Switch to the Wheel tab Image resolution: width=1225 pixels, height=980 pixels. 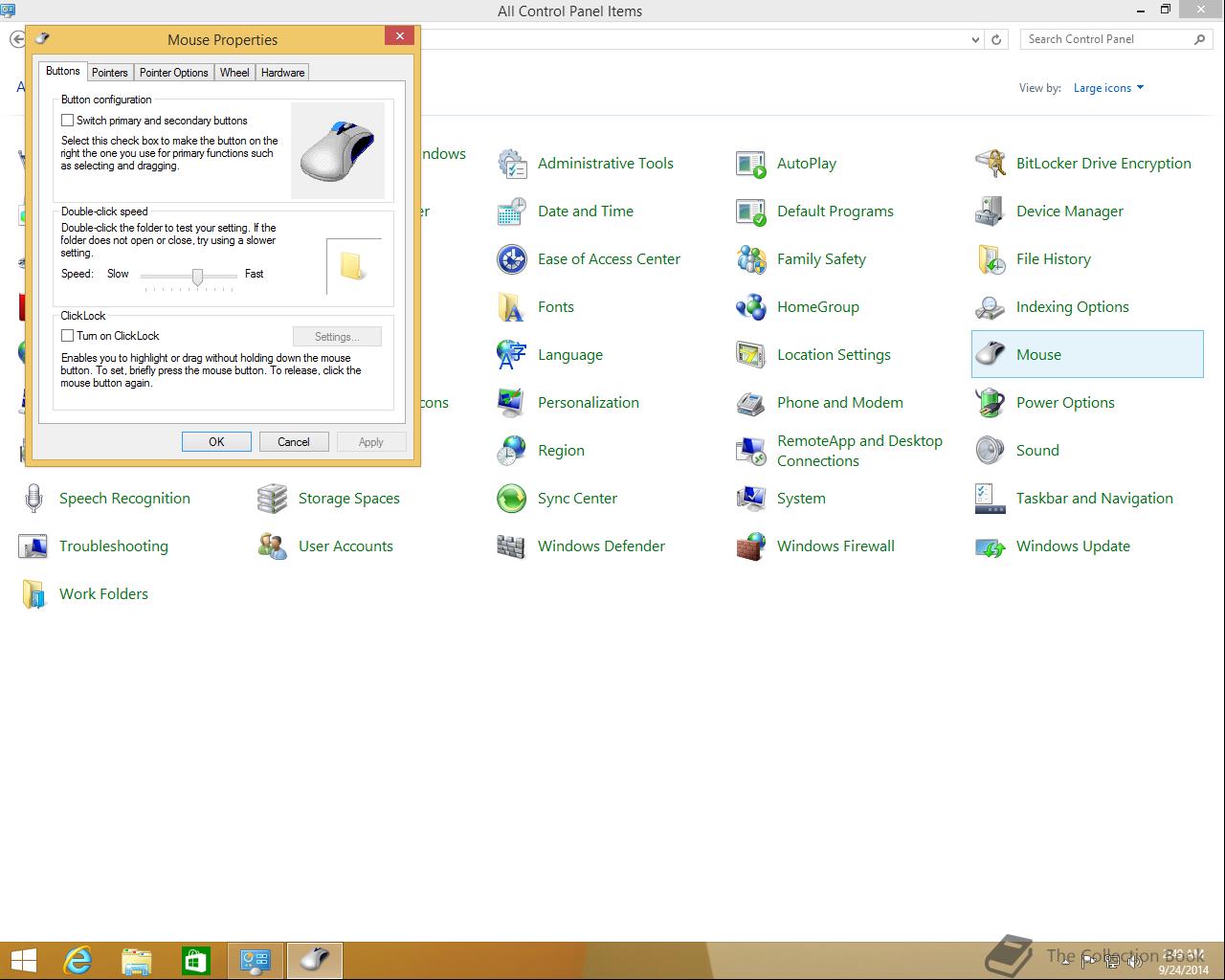tap(234, 73)
